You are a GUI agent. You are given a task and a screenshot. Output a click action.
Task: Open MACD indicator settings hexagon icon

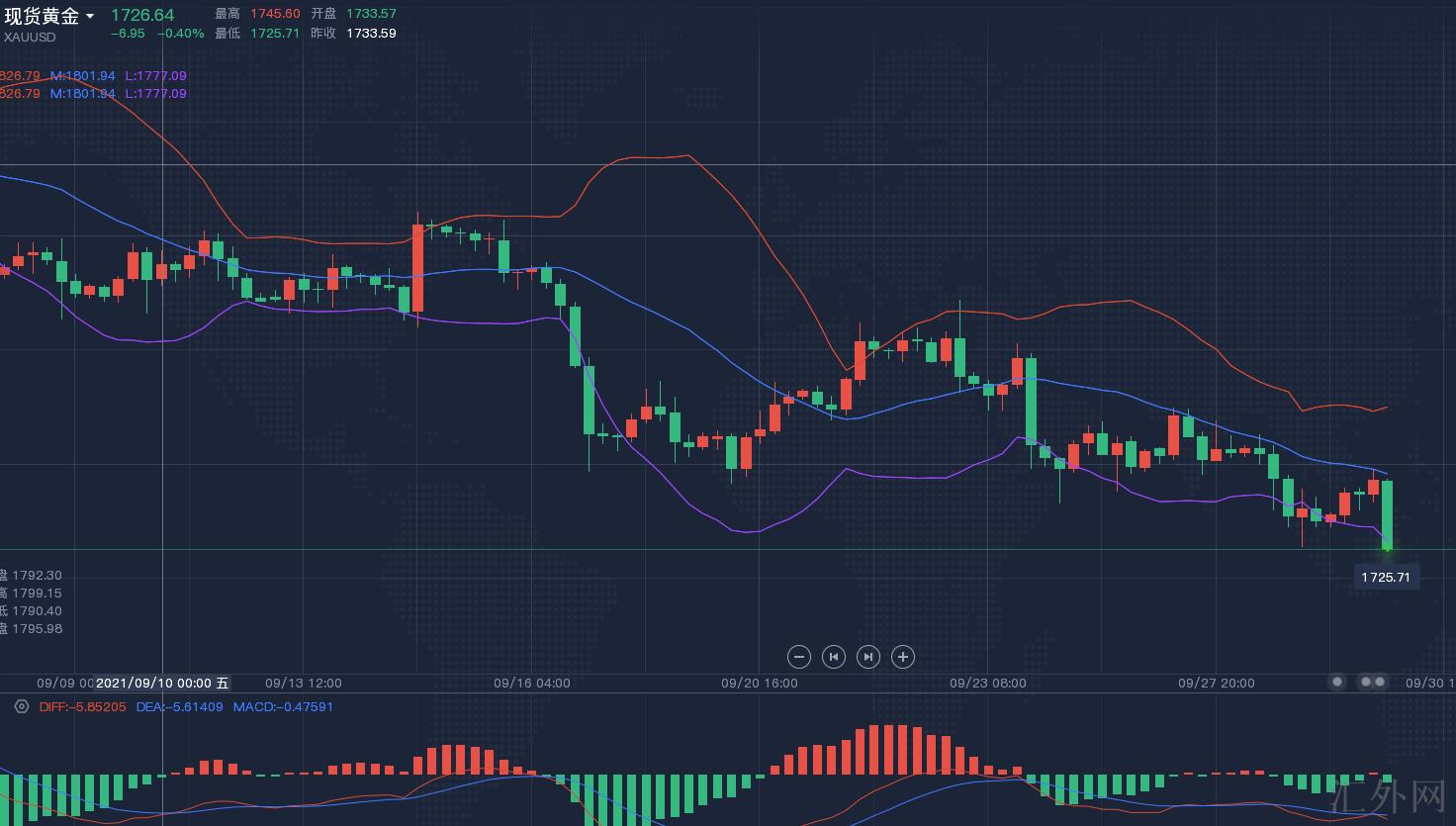(22, 706)
